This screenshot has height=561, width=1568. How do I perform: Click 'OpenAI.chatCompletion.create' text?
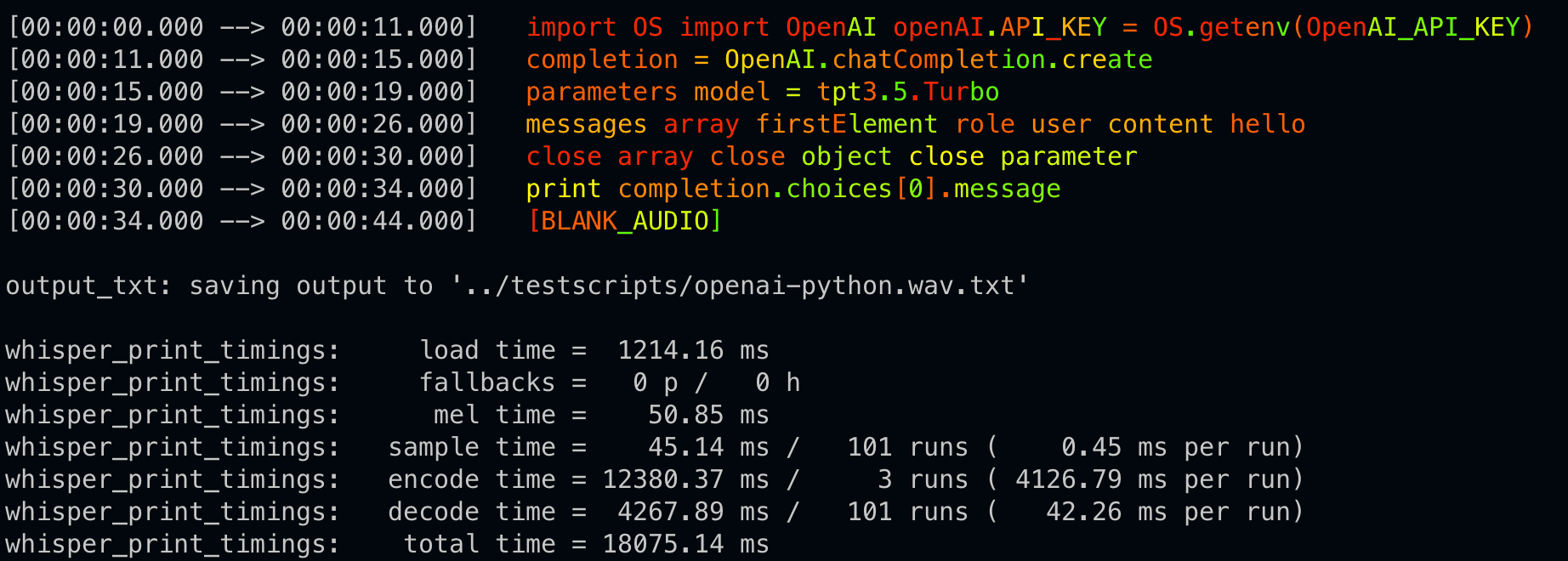[938, 59]
